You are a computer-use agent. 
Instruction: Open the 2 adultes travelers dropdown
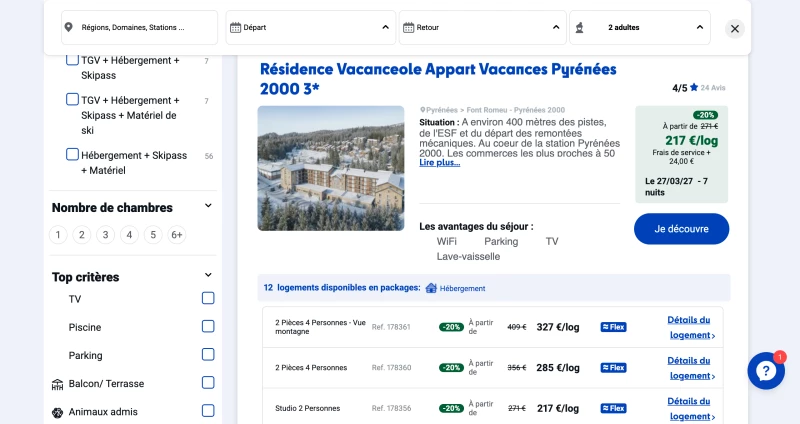click(640, 28)
